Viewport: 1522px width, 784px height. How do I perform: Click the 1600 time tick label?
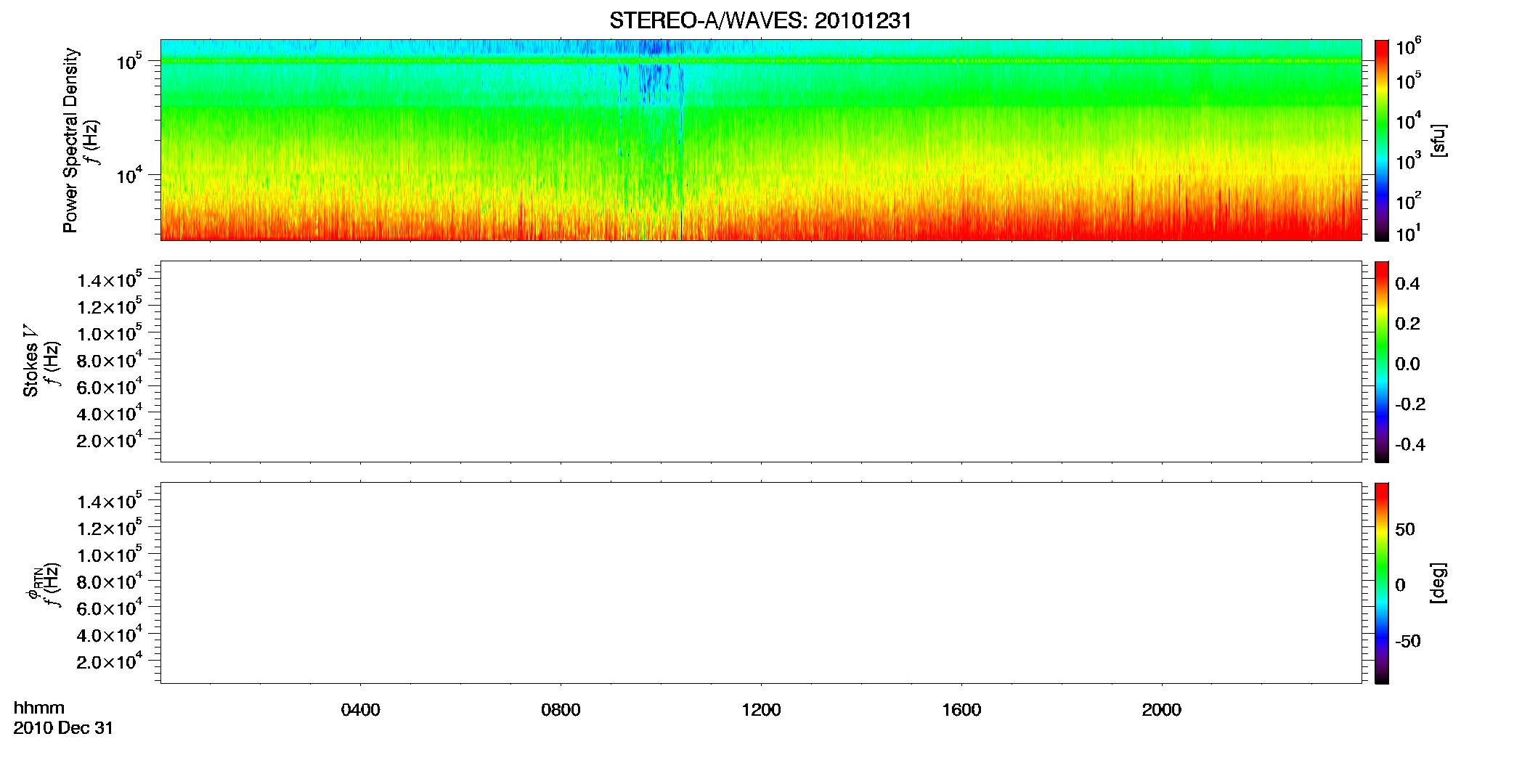(x=961, y=710)
